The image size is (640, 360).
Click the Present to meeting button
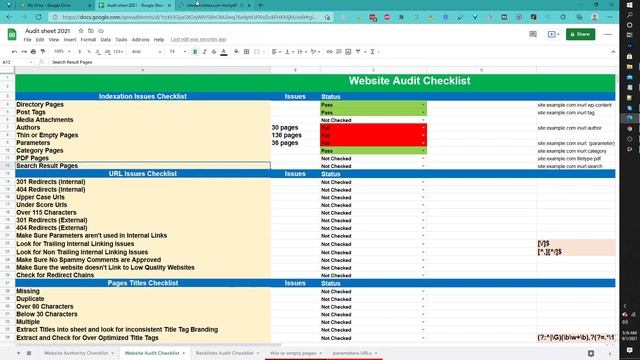[553, 34]
